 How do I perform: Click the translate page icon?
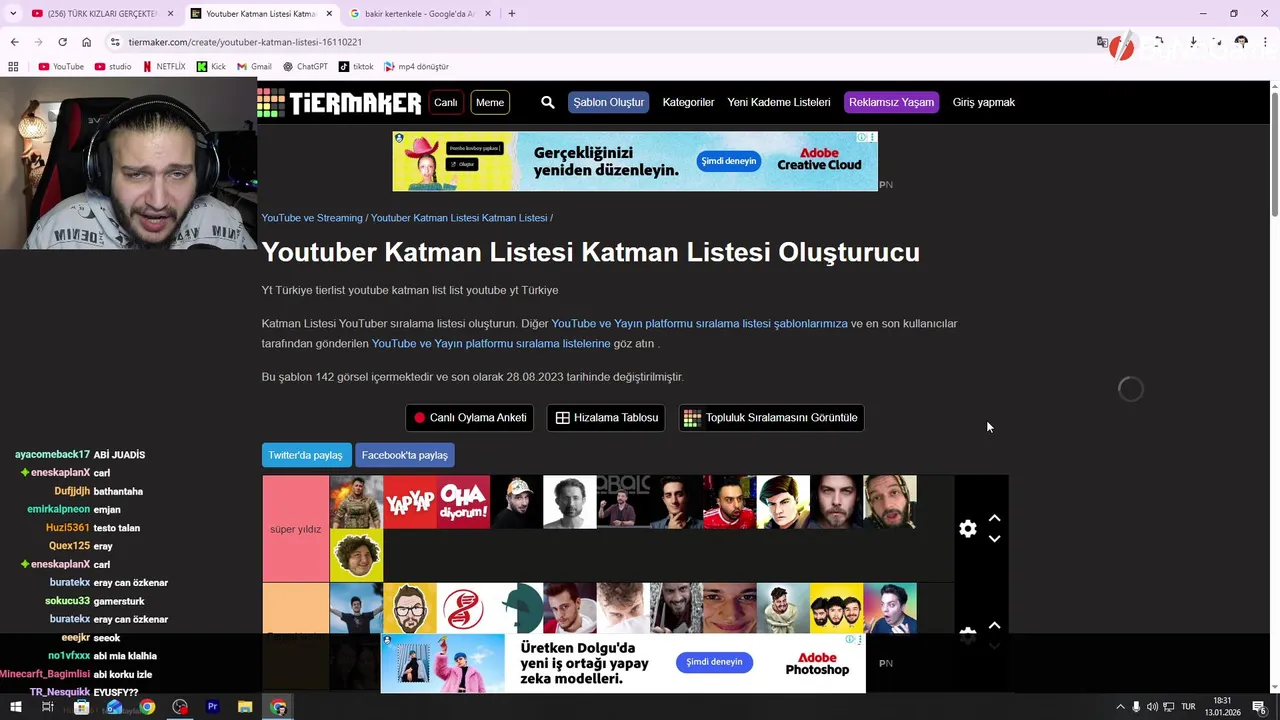1102,42
